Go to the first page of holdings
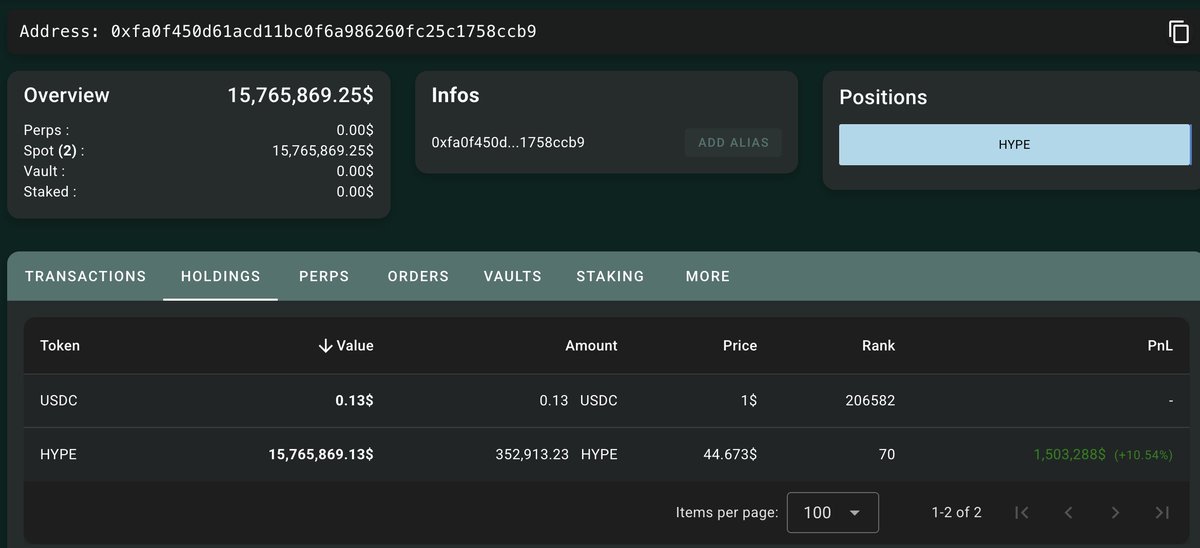1200x548 pixels. coord(1021,512)
